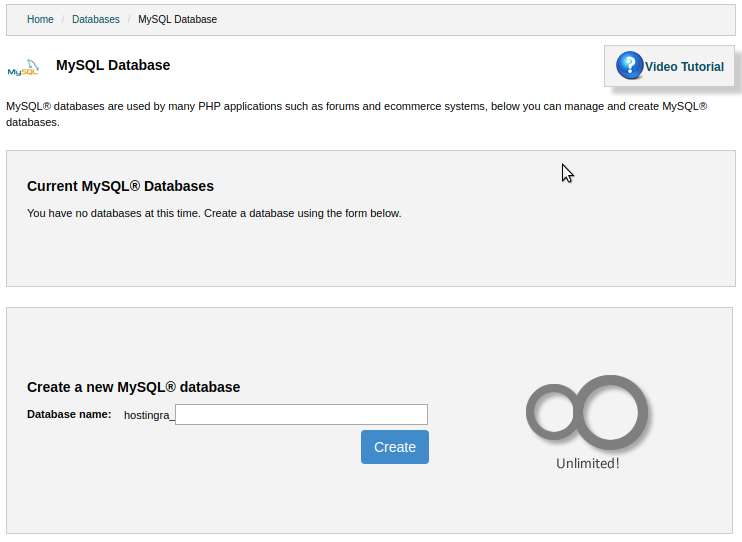
Task: Focus the Database name input field
Action: [x=301, y=415]
